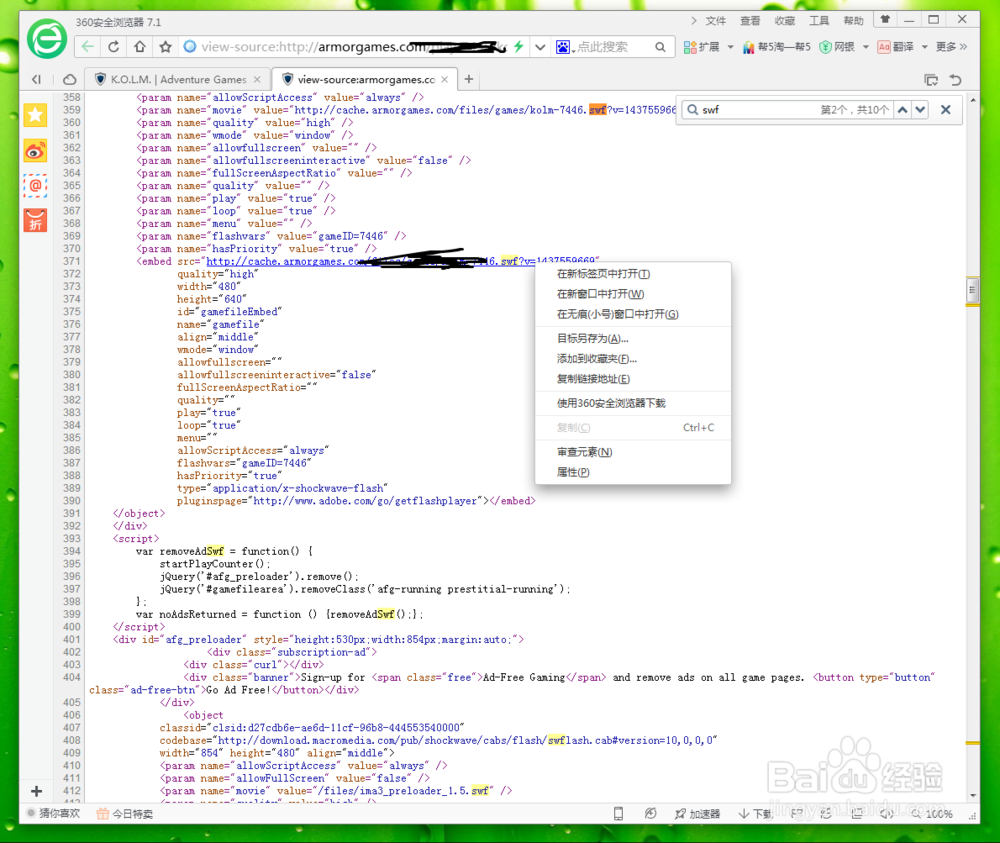The height and width of the screenshot is (843, 1000).
Task: Expand the dropdown arrow beside 翻译
Action: click(924, 47)
